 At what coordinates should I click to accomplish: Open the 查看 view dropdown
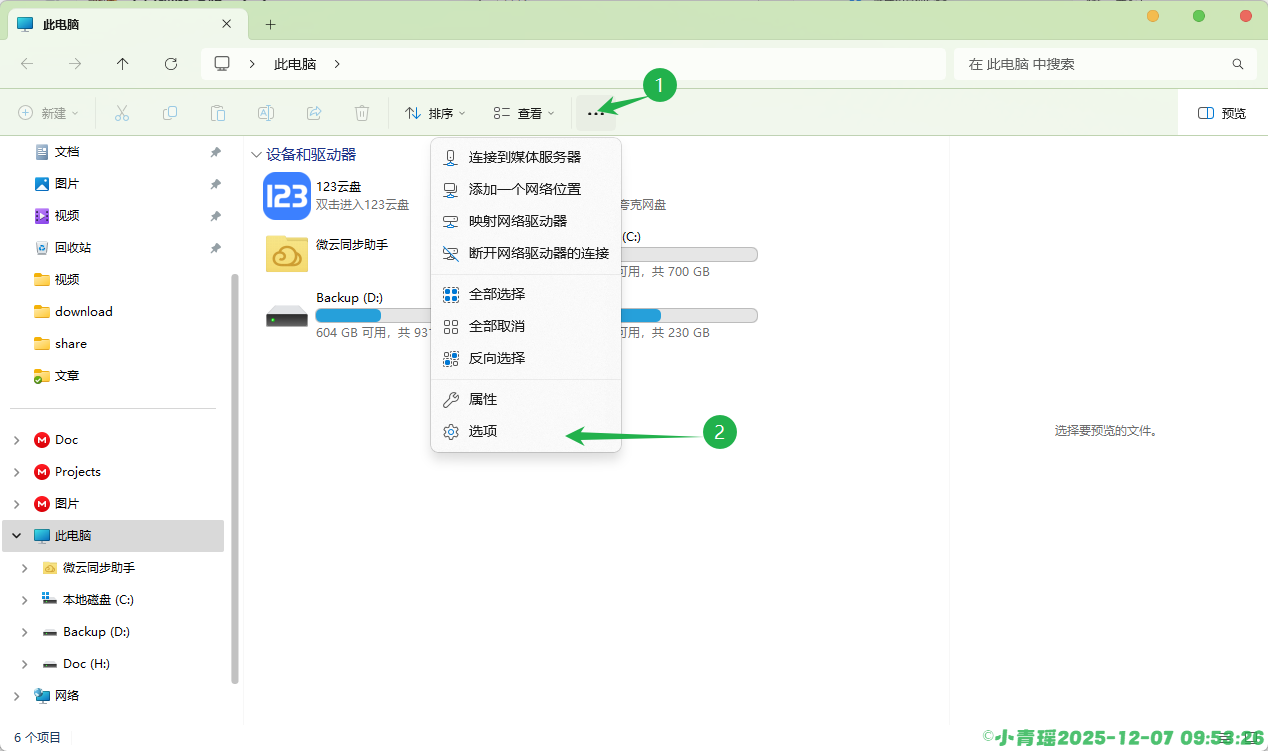524,113
